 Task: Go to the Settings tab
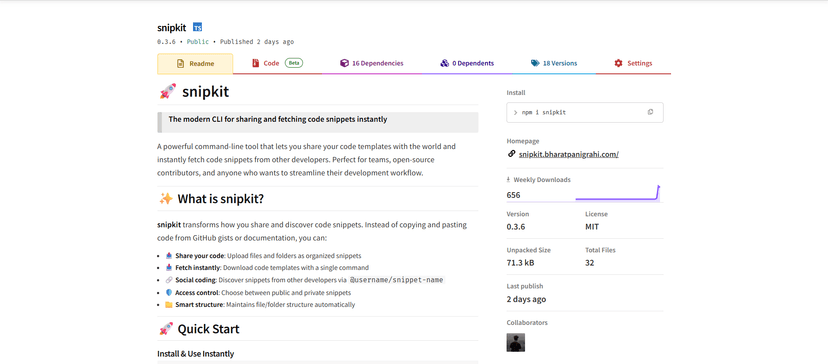tap(633, 63)
